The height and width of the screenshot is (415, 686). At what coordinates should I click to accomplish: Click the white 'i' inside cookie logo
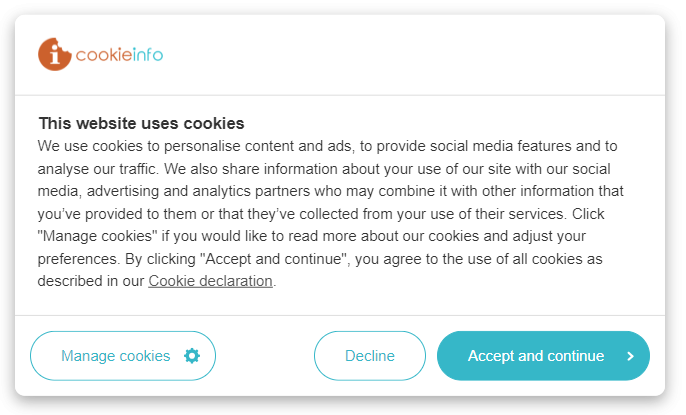pos(54,55)
